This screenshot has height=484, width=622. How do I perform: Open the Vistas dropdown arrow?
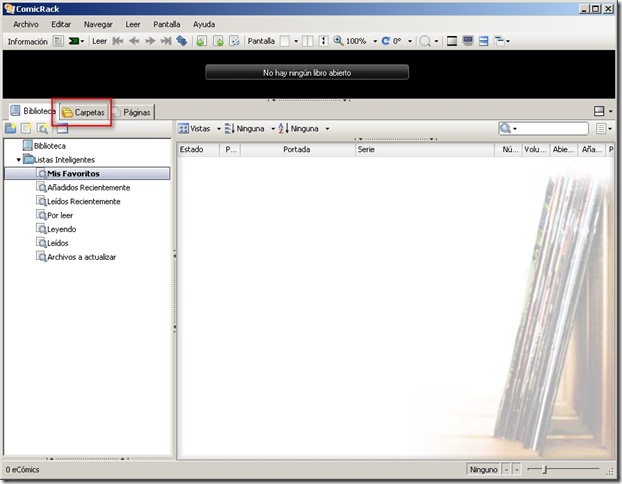tap(219, 129)
